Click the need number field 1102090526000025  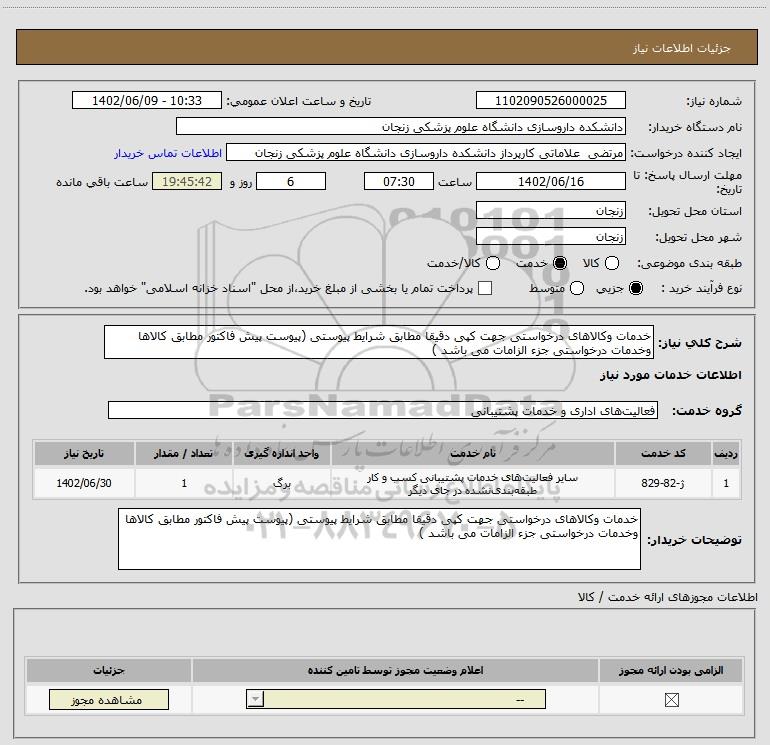[x=550, y=100]
